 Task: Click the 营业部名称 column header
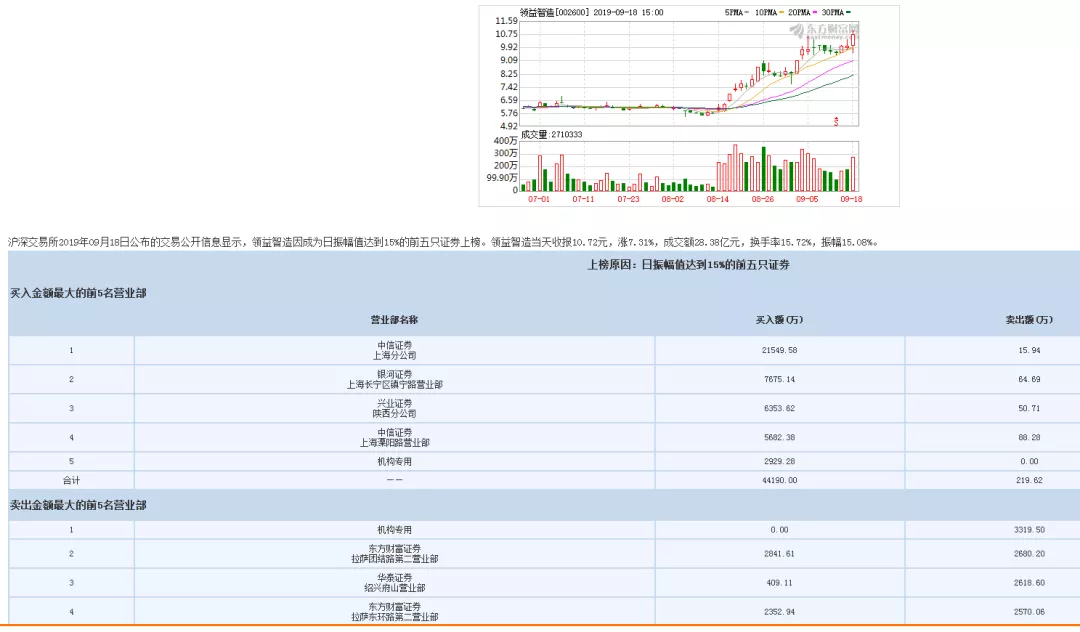coord(394,320)
